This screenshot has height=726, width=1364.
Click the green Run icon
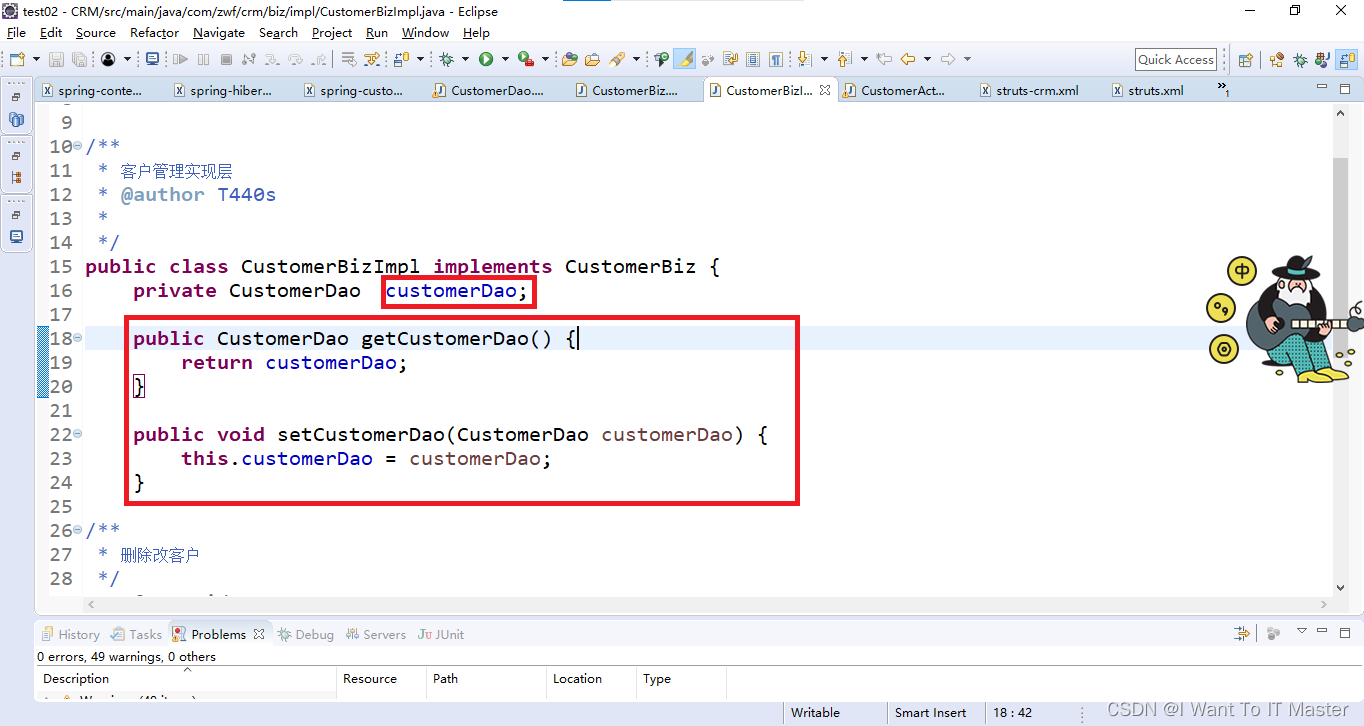486,59
